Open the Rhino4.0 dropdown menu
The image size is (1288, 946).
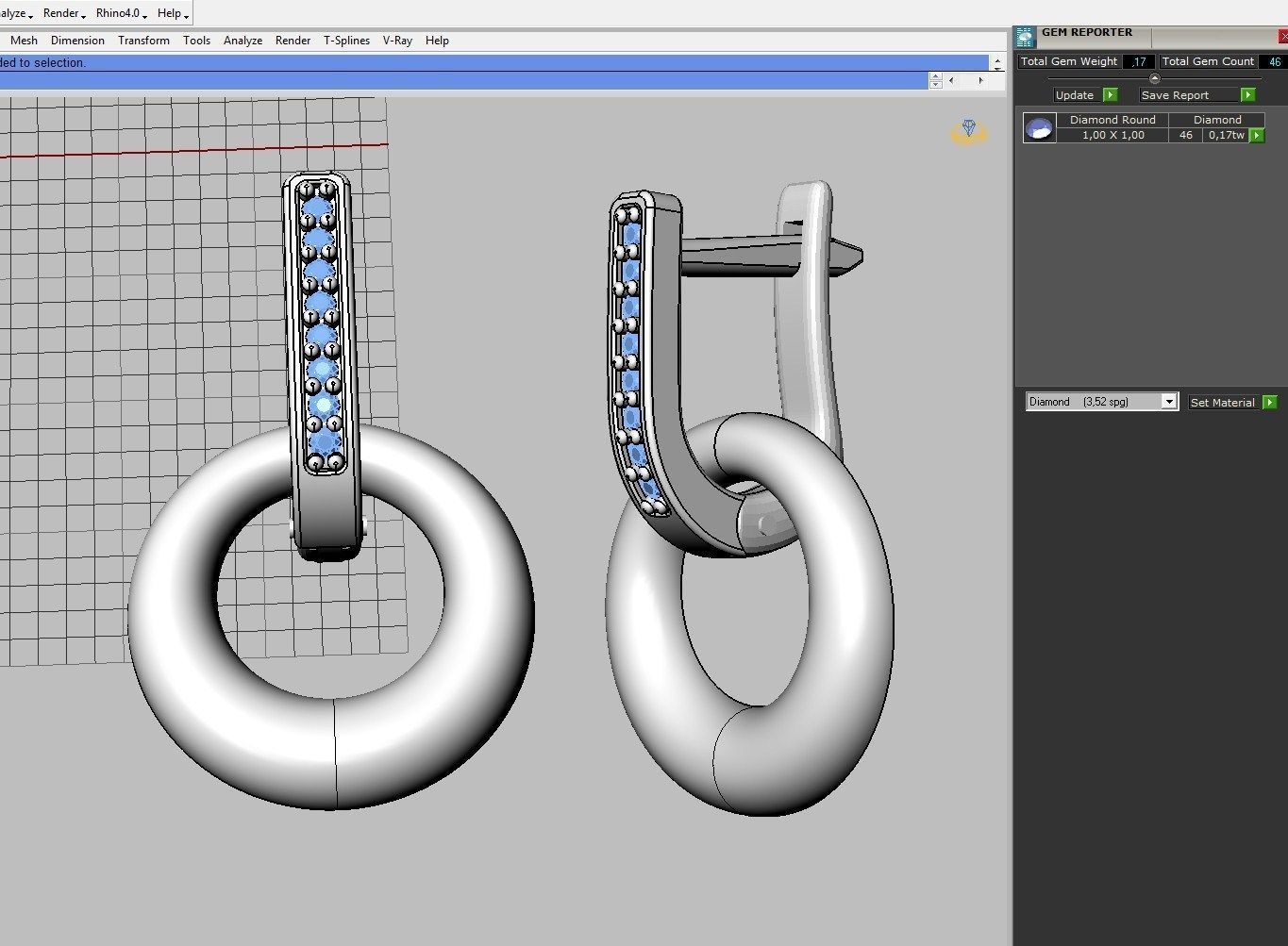[x=122, y=13]
